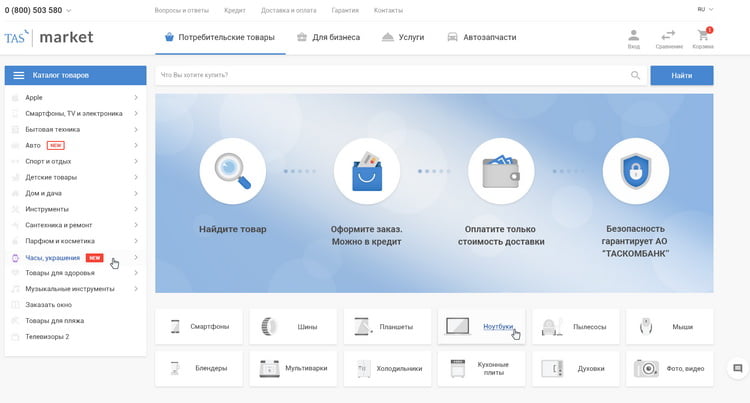Screen dimensions: 750x403
Task: Expand the Бытовая техника category arrow
Action: (136, 129)
